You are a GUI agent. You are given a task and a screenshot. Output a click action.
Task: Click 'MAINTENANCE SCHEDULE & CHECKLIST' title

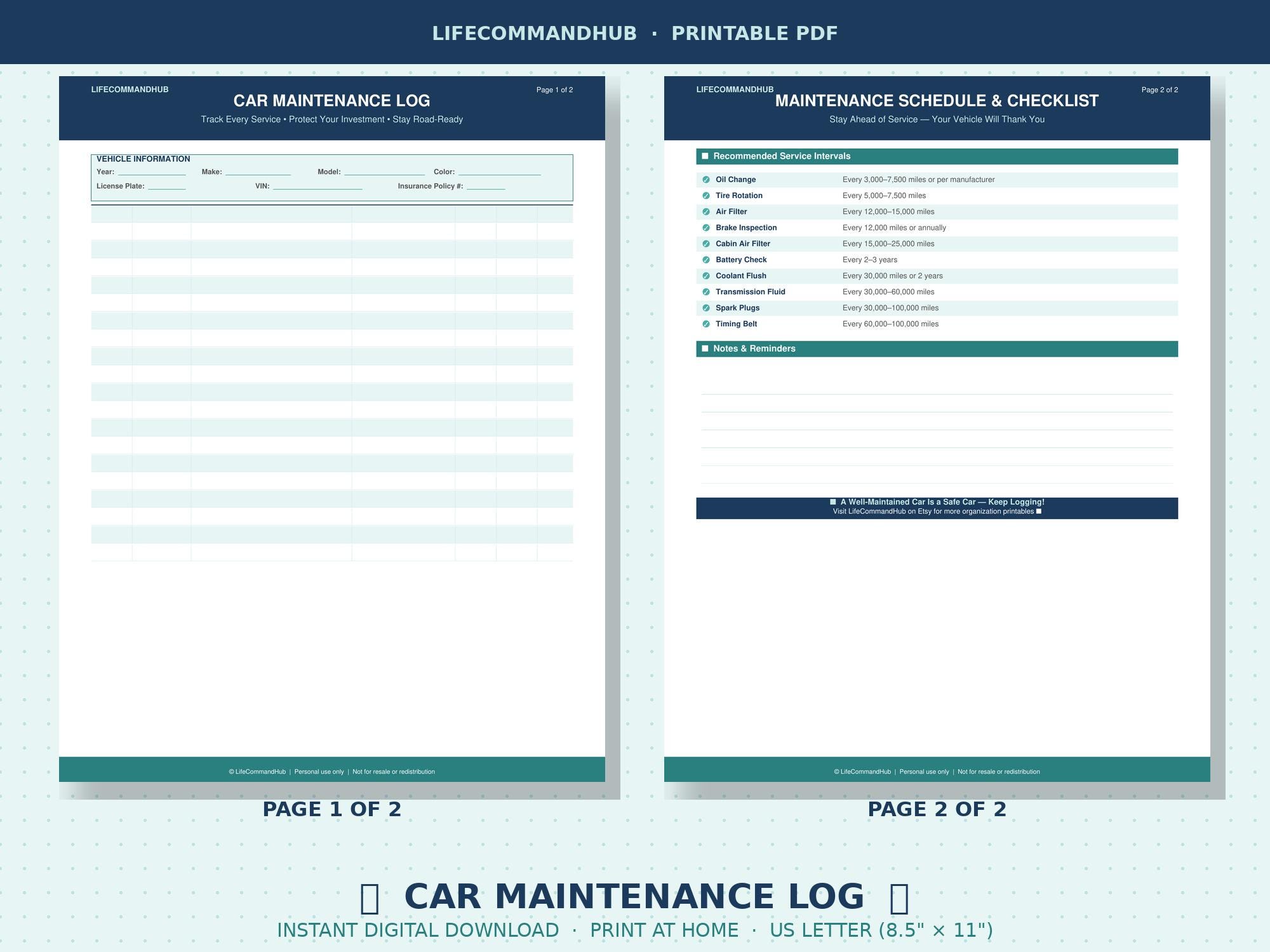pos(937,101)
